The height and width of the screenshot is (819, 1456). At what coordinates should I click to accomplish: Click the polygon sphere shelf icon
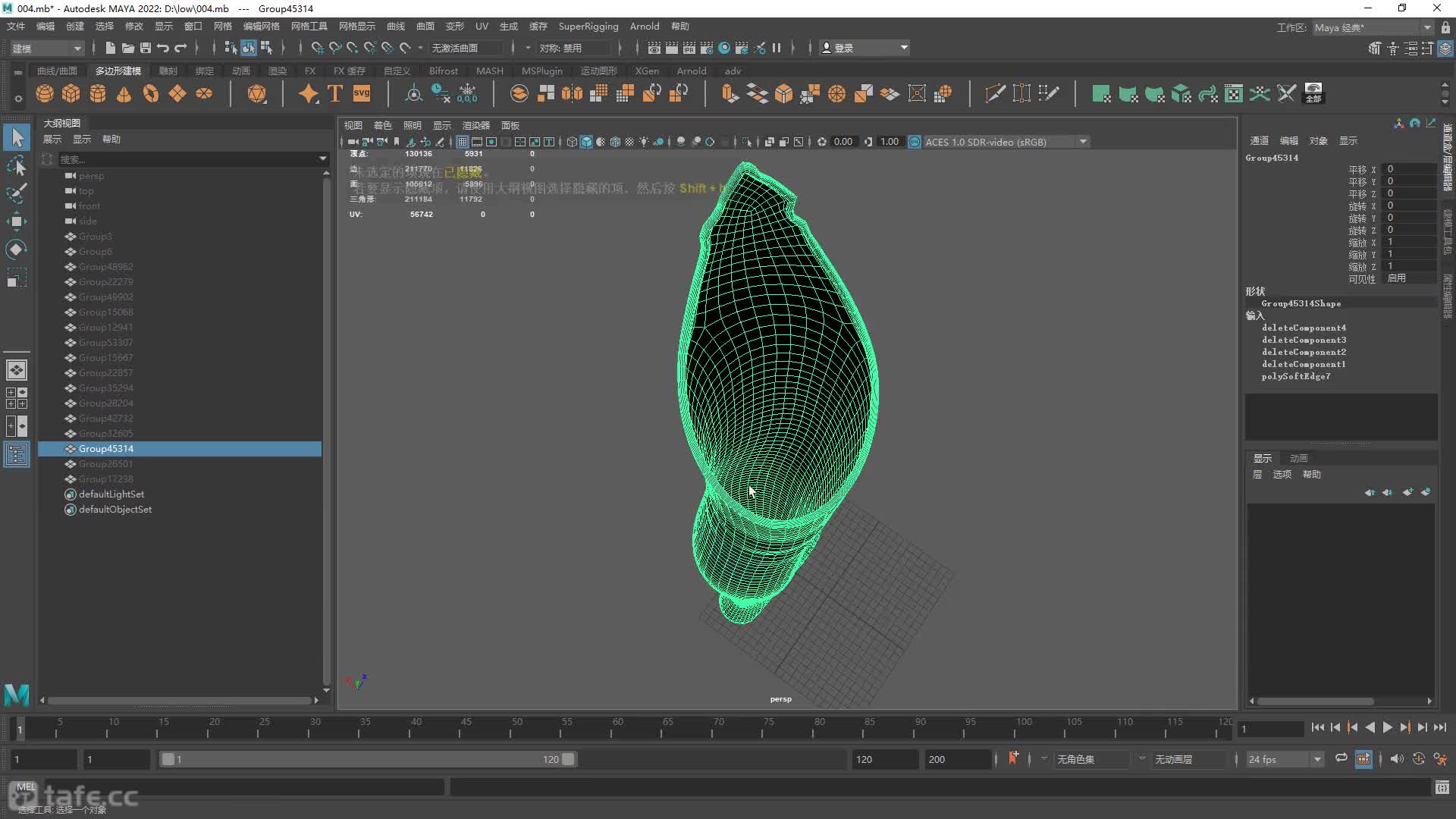(45, 93)
